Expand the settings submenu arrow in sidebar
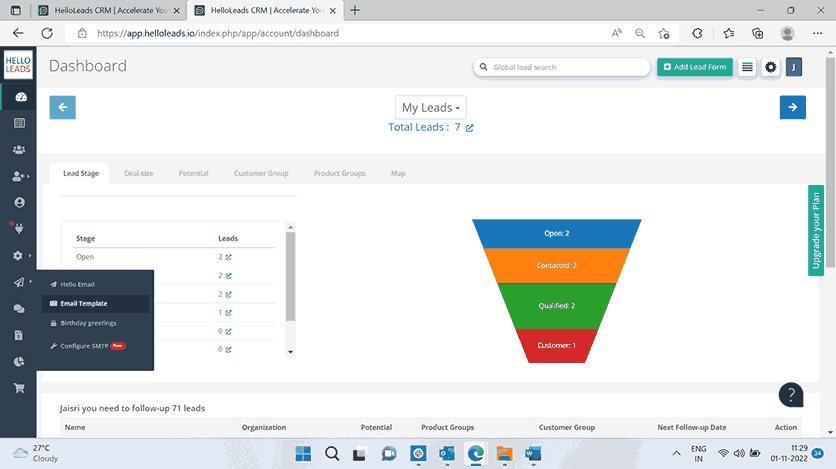The image size is (836, 469). (30, 255)
